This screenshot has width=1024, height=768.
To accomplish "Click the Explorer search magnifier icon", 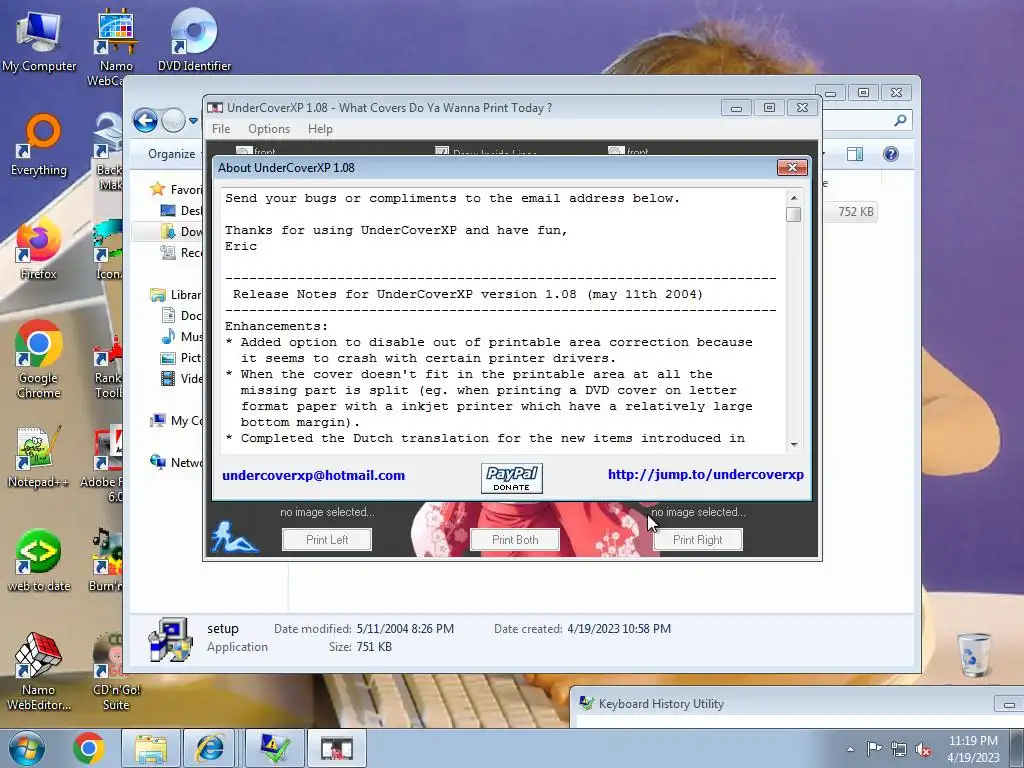I will [901, 120].
